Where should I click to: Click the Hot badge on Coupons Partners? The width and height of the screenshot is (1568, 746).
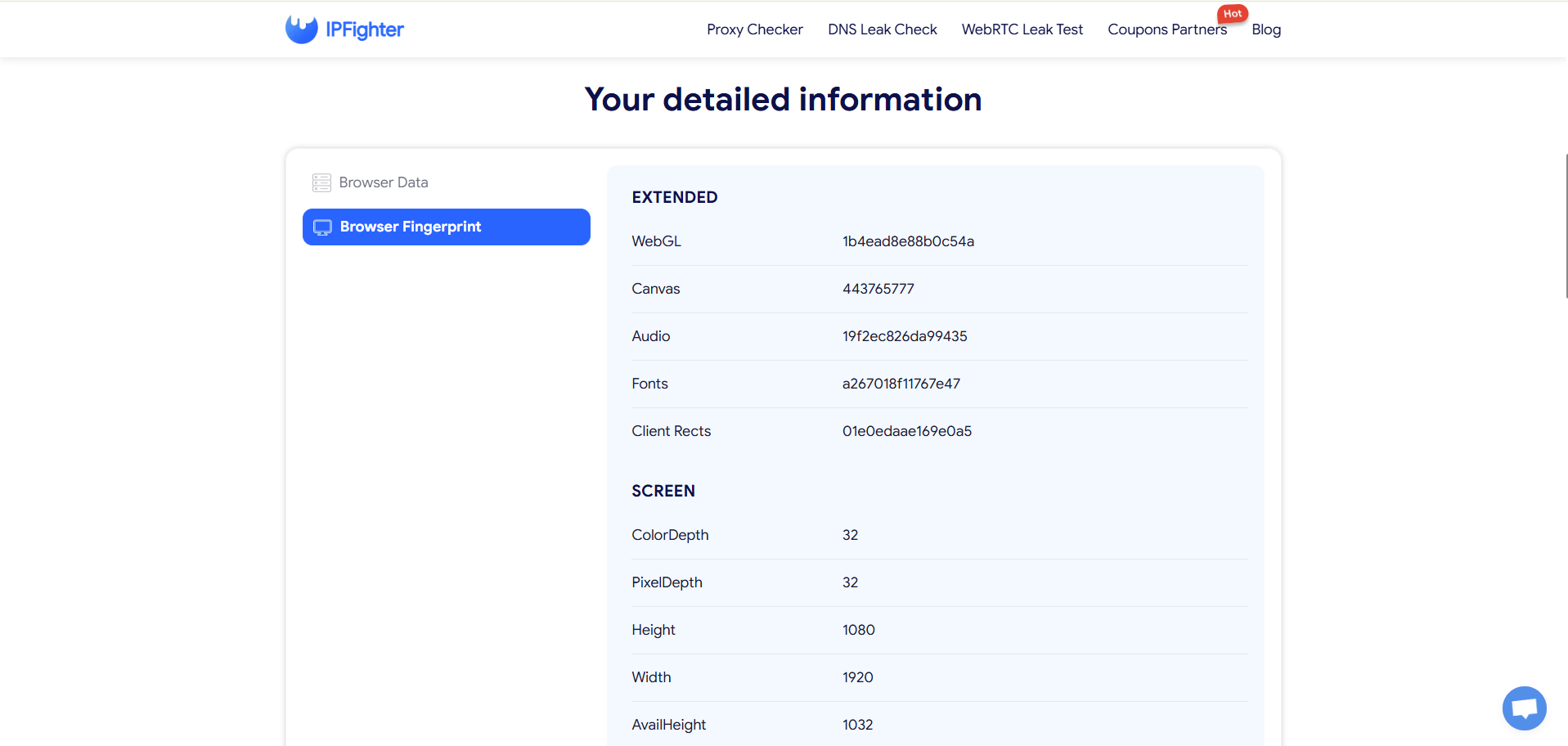click(x=1233, y=14)
